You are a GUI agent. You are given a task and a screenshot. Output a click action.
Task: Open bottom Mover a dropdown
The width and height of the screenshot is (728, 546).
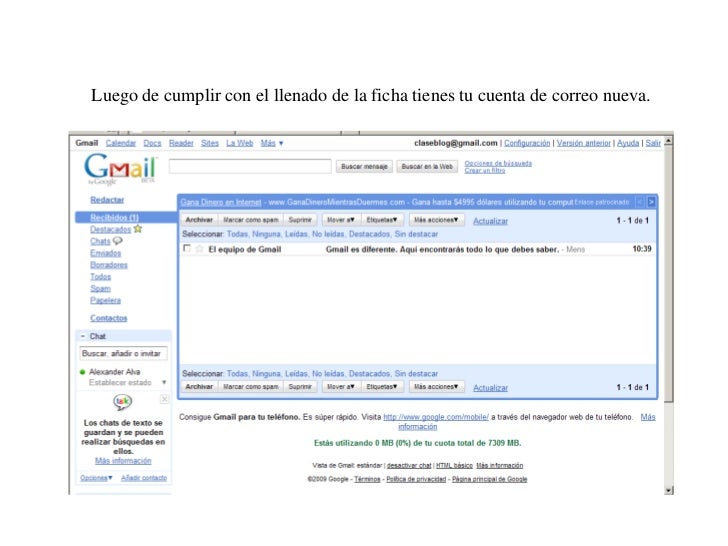tap(341, 386)
